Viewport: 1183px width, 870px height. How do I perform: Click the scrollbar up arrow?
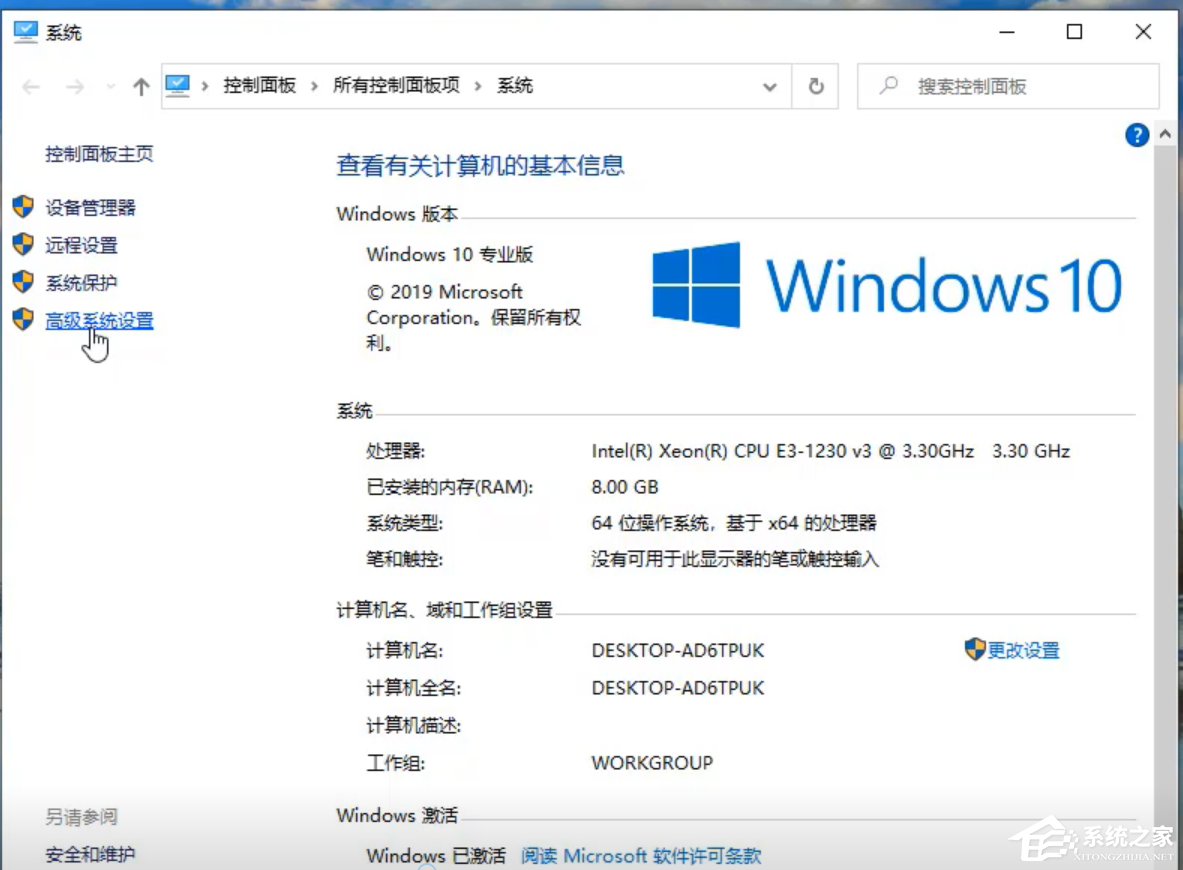point(1164,133)
